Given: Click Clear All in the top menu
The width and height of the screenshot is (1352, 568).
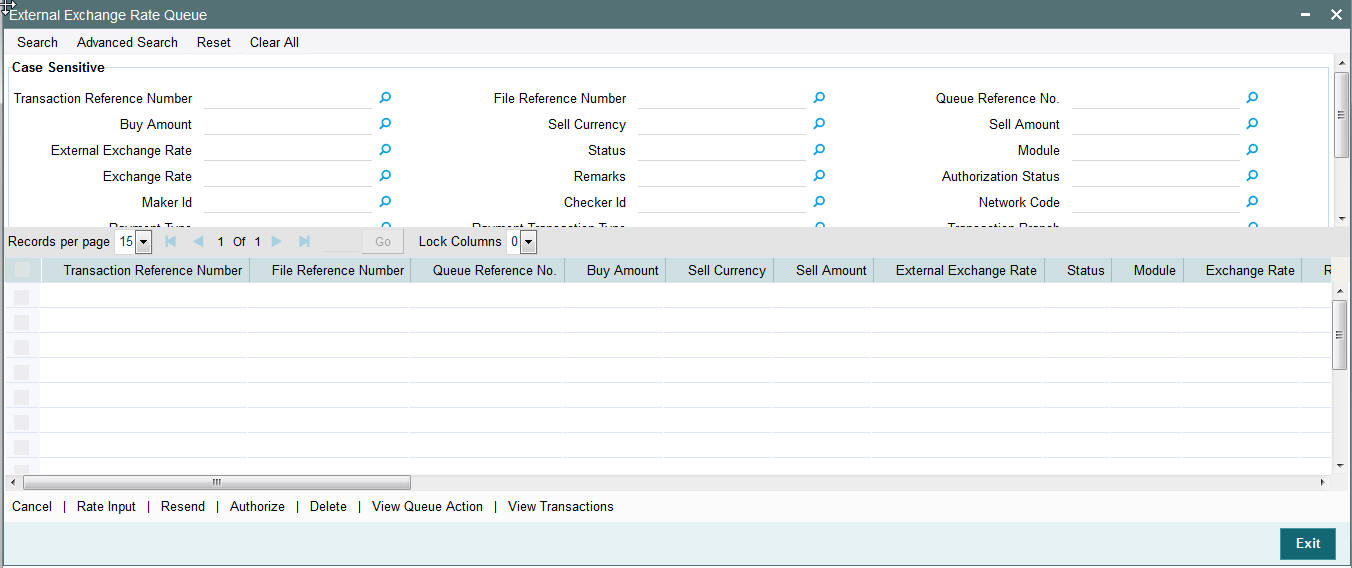Looking at the screenshot, I should [274, 42].
